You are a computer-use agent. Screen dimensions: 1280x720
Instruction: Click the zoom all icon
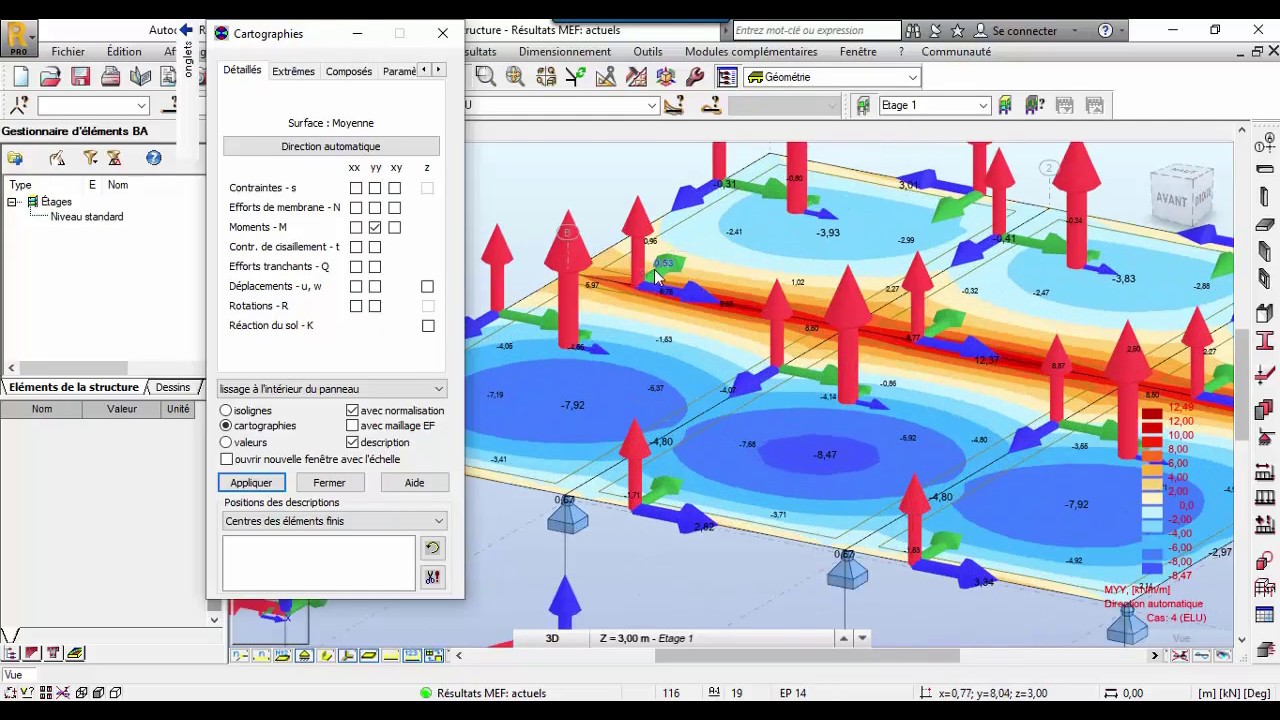(x=516, y=77)
